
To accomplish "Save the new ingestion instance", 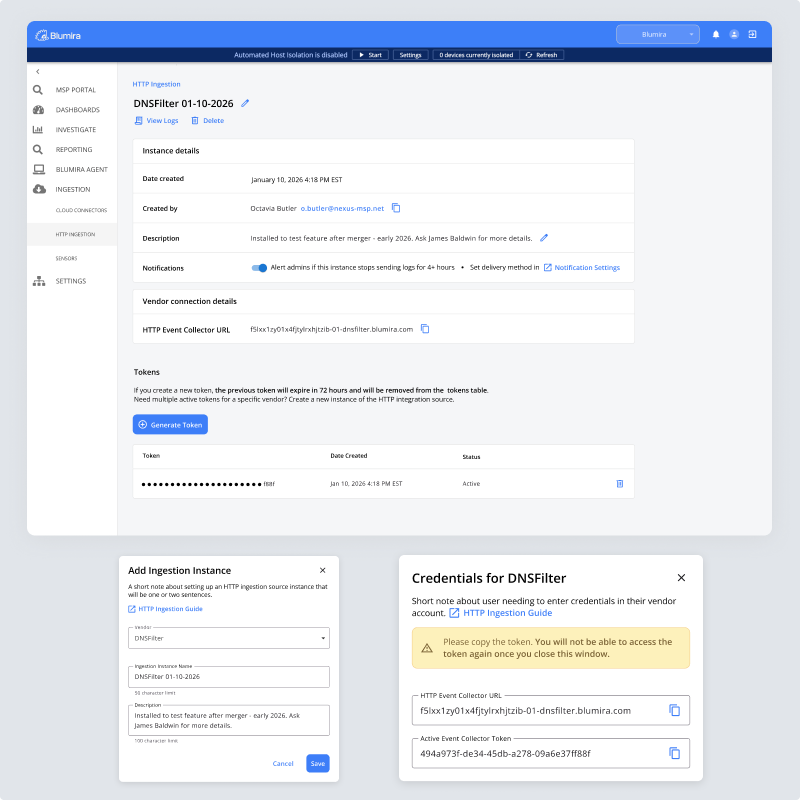I will pyautogui.click(x=318, y=764).
